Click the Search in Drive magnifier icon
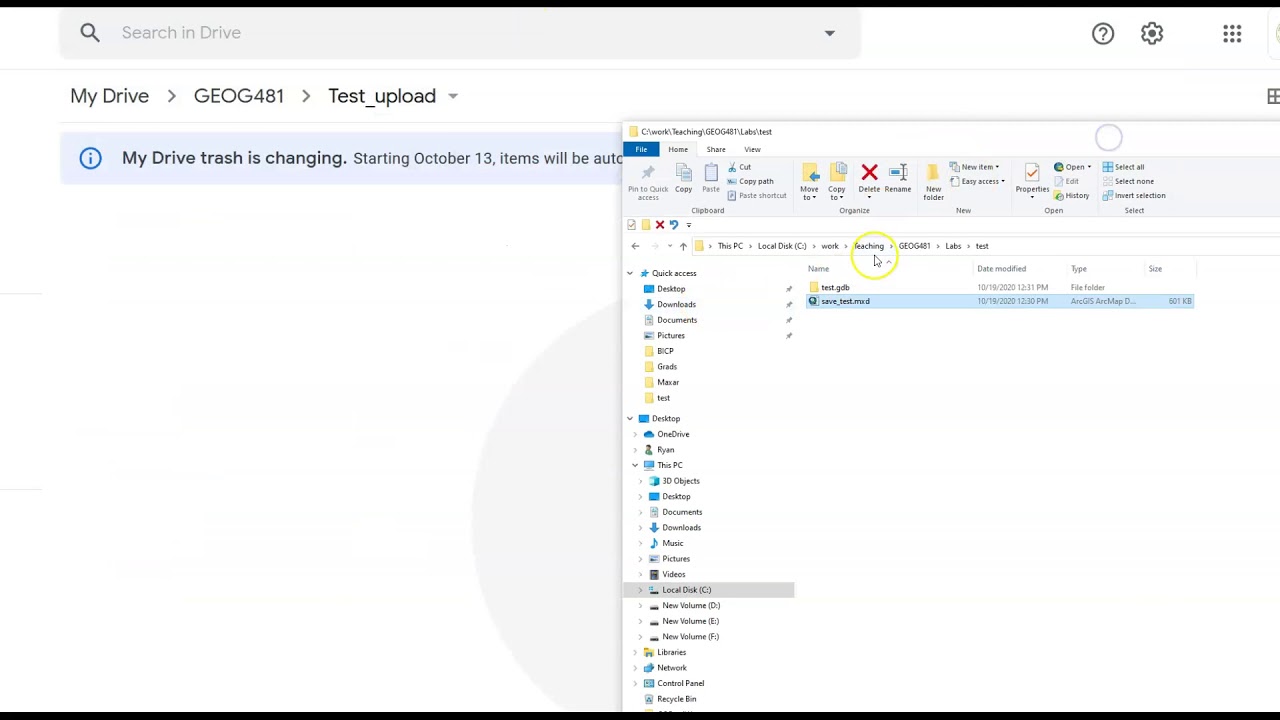 [90, 33]
